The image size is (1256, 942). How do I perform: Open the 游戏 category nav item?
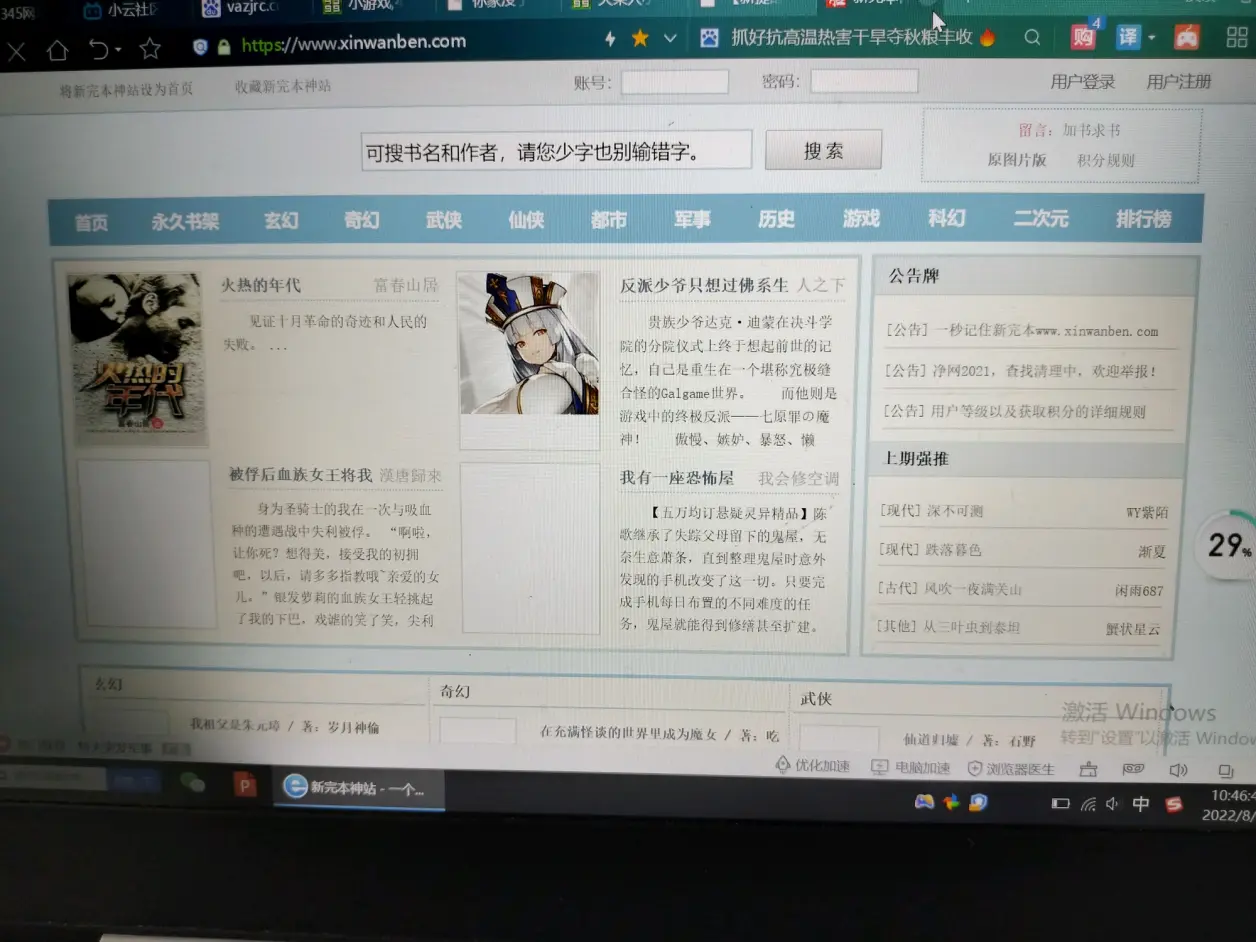(861, 218)
